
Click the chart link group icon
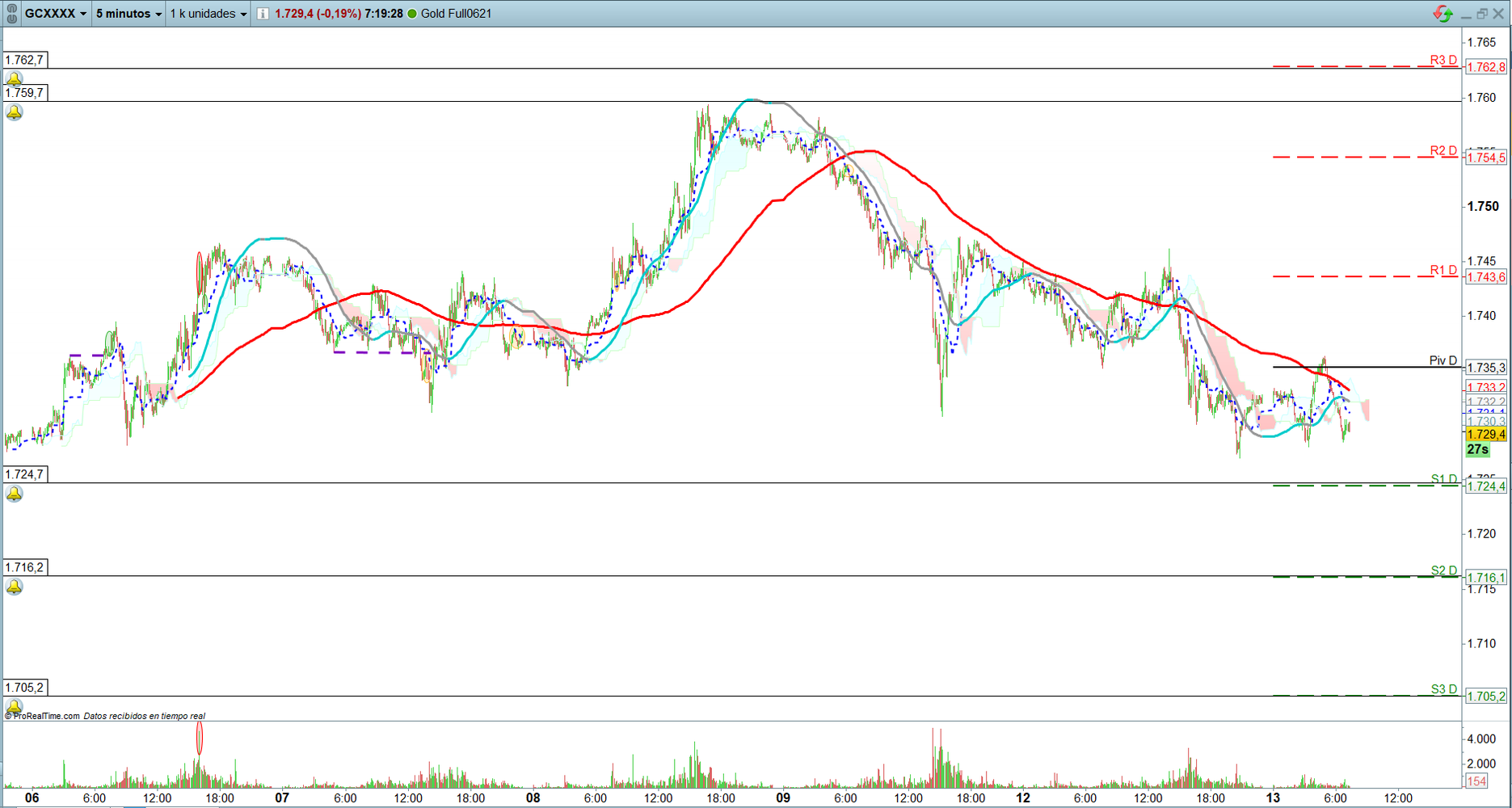click(11, 13)
